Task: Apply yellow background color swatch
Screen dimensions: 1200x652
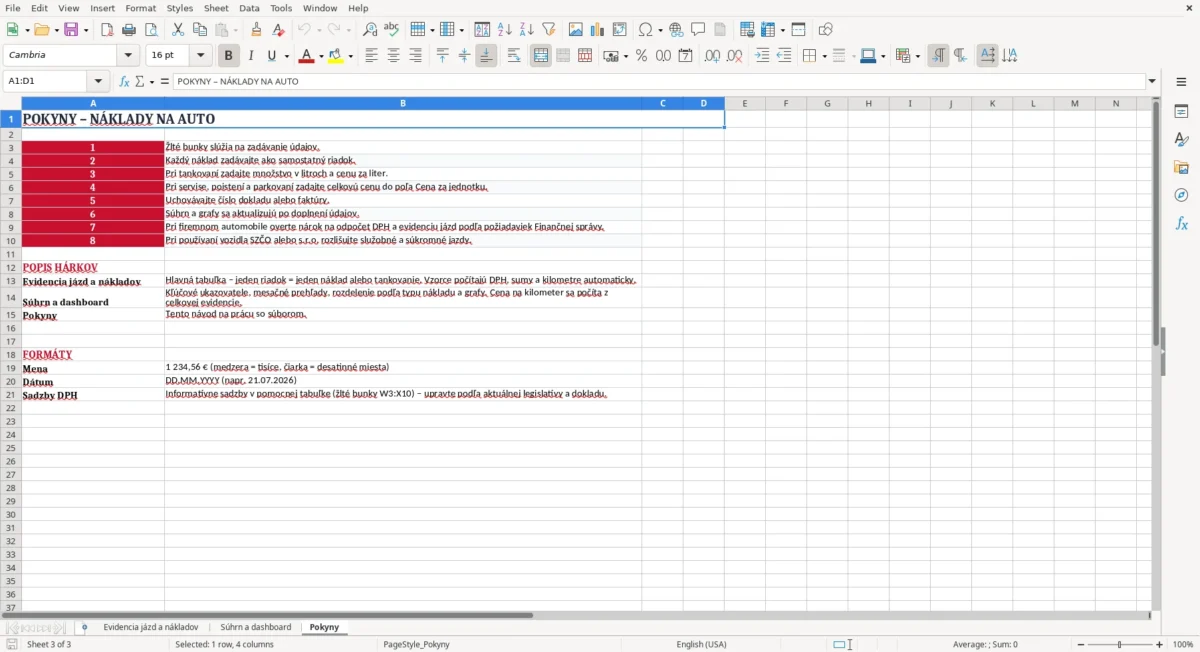Action: [x=336, y=56]
